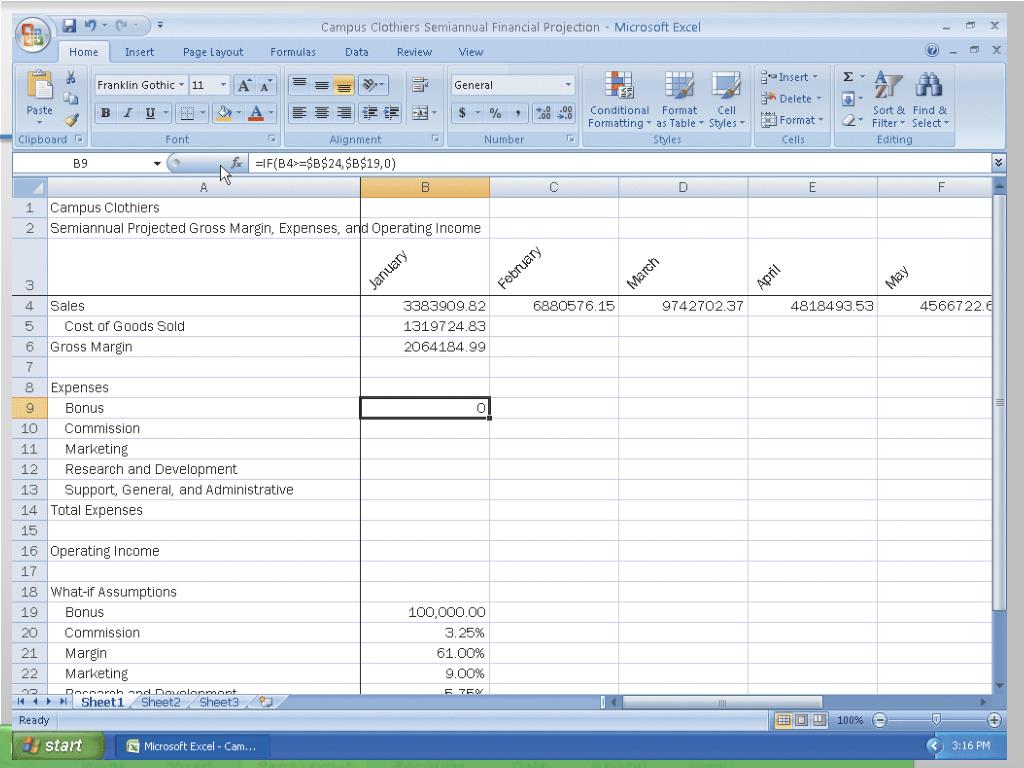Apply Comma Style number format
Viewport: 1024px width, 768px height.
click(x=517, y=113)
